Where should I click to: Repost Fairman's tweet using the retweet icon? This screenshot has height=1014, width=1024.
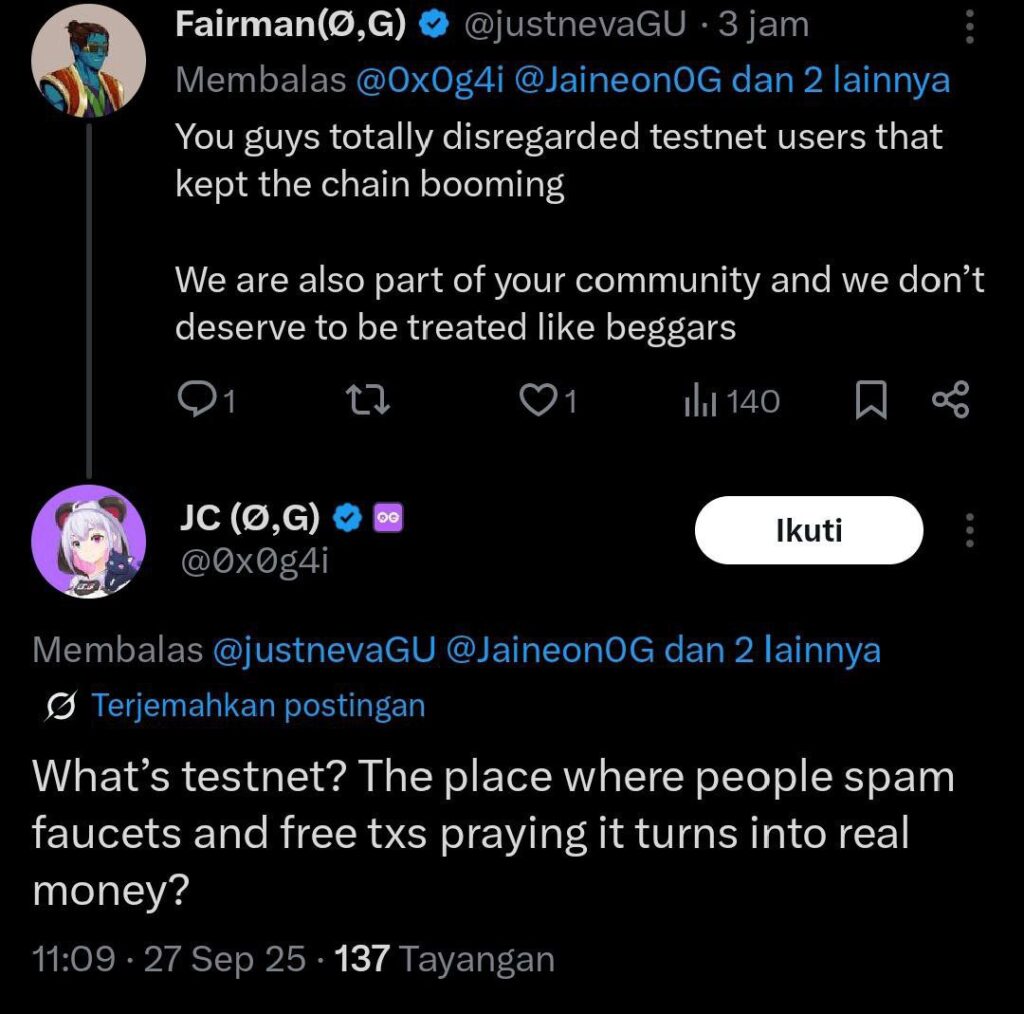(x=367, y=401)
